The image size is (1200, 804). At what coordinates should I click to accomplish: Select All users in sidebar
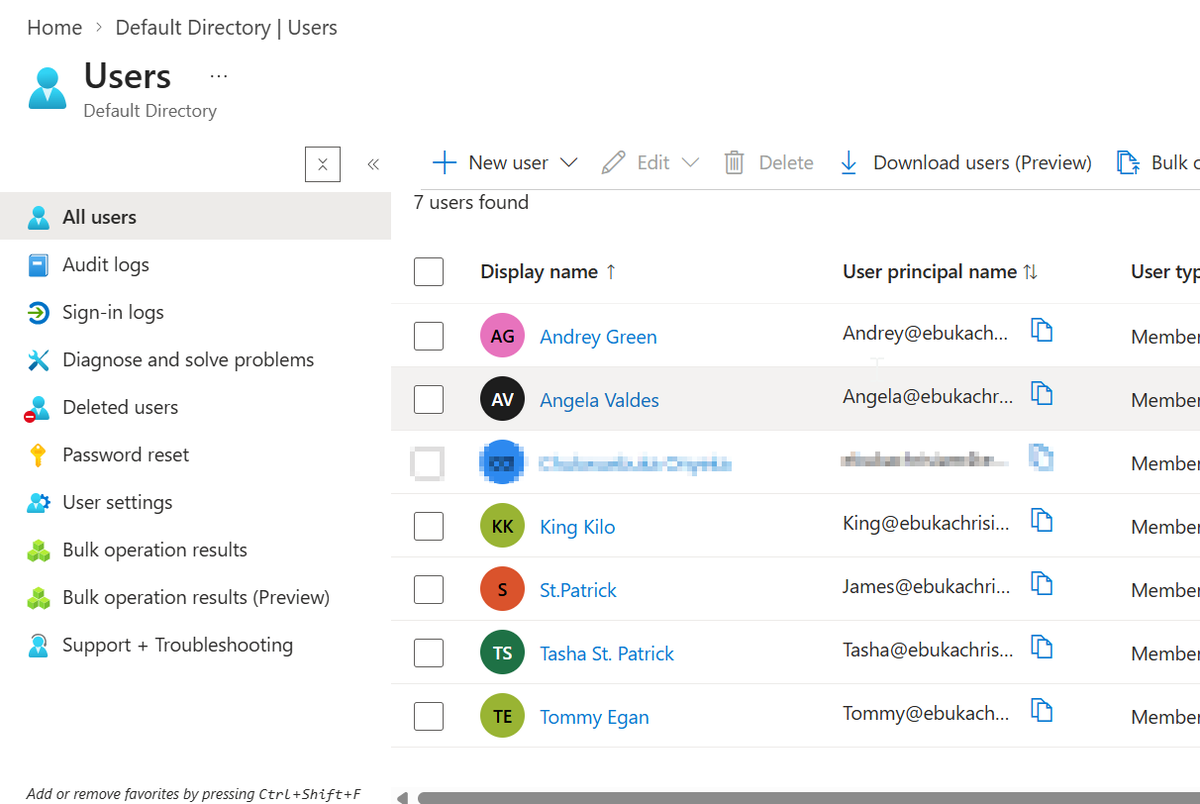pyautogui.click(x=195, y=217)
